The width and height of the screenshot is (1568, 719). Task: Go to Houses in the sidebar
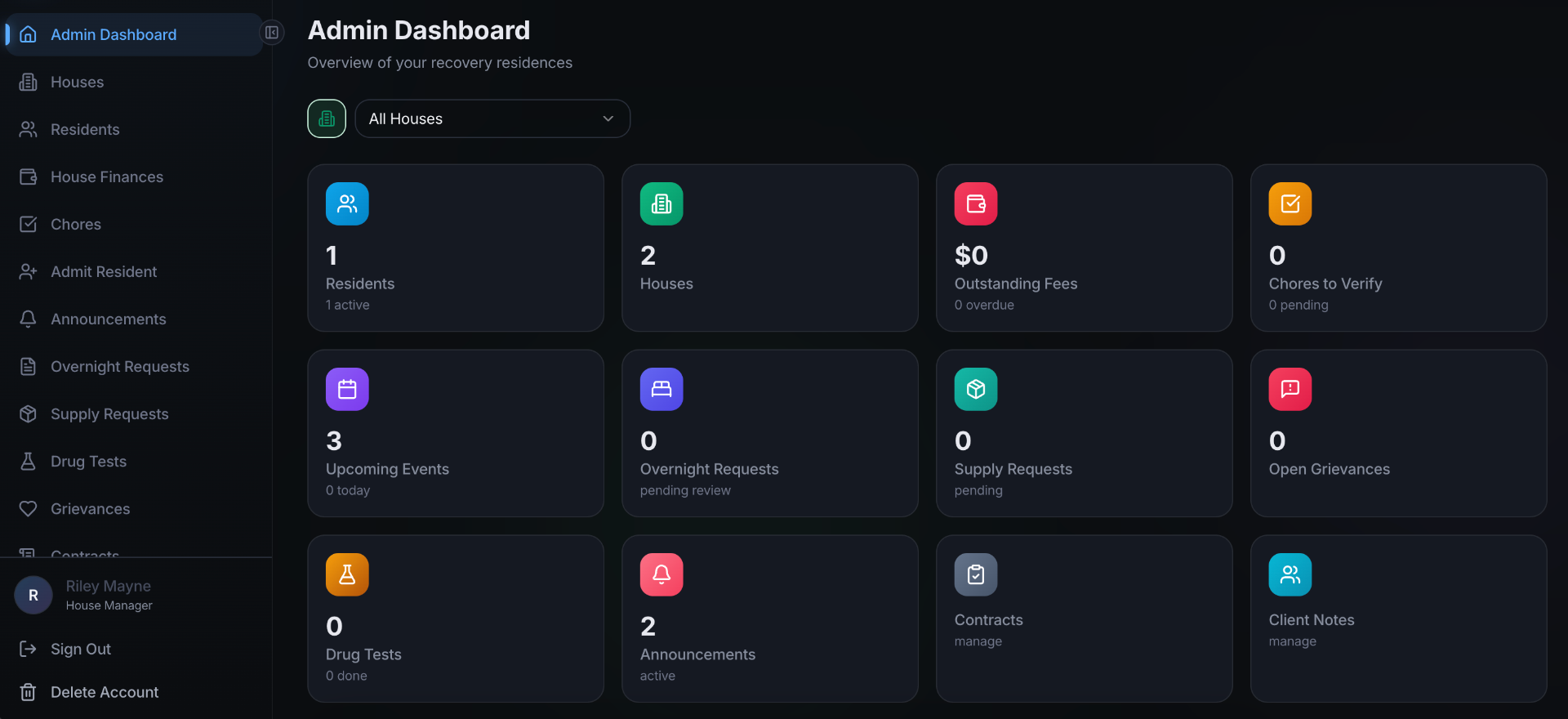(x=134, y=82)
